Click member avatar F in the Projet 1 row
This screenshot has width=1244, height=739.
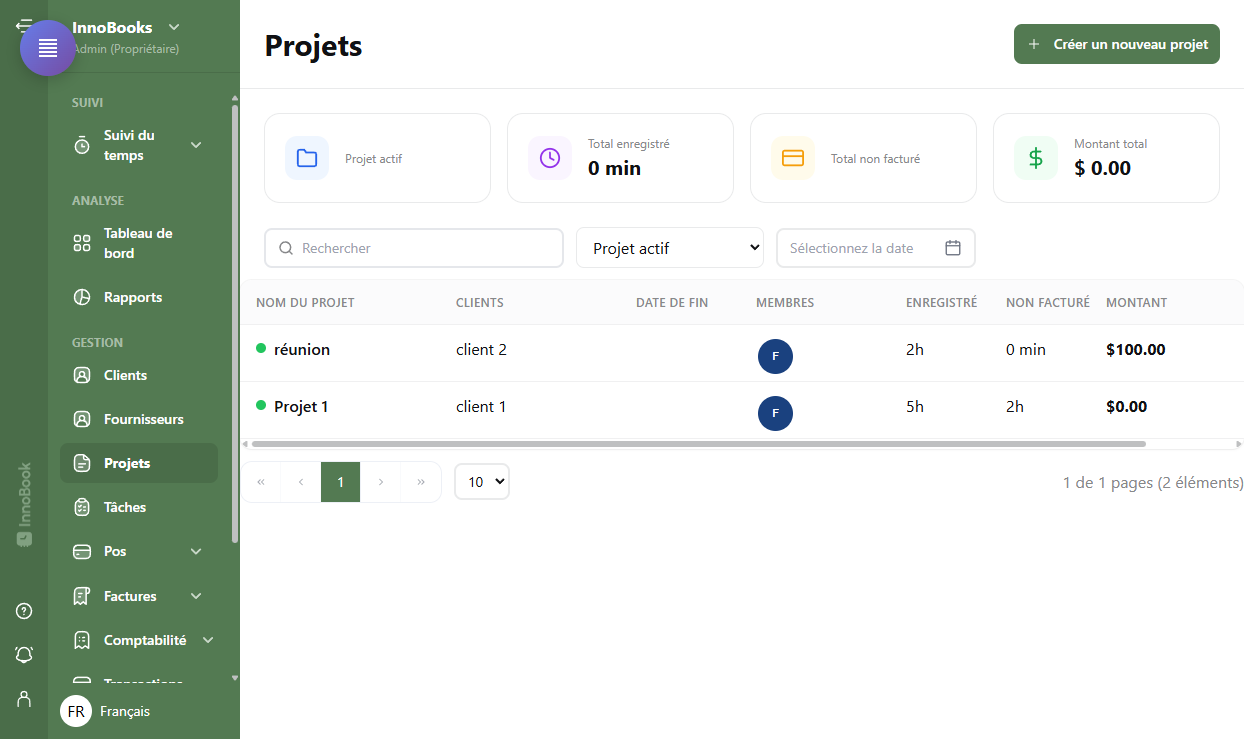[775, 413]
